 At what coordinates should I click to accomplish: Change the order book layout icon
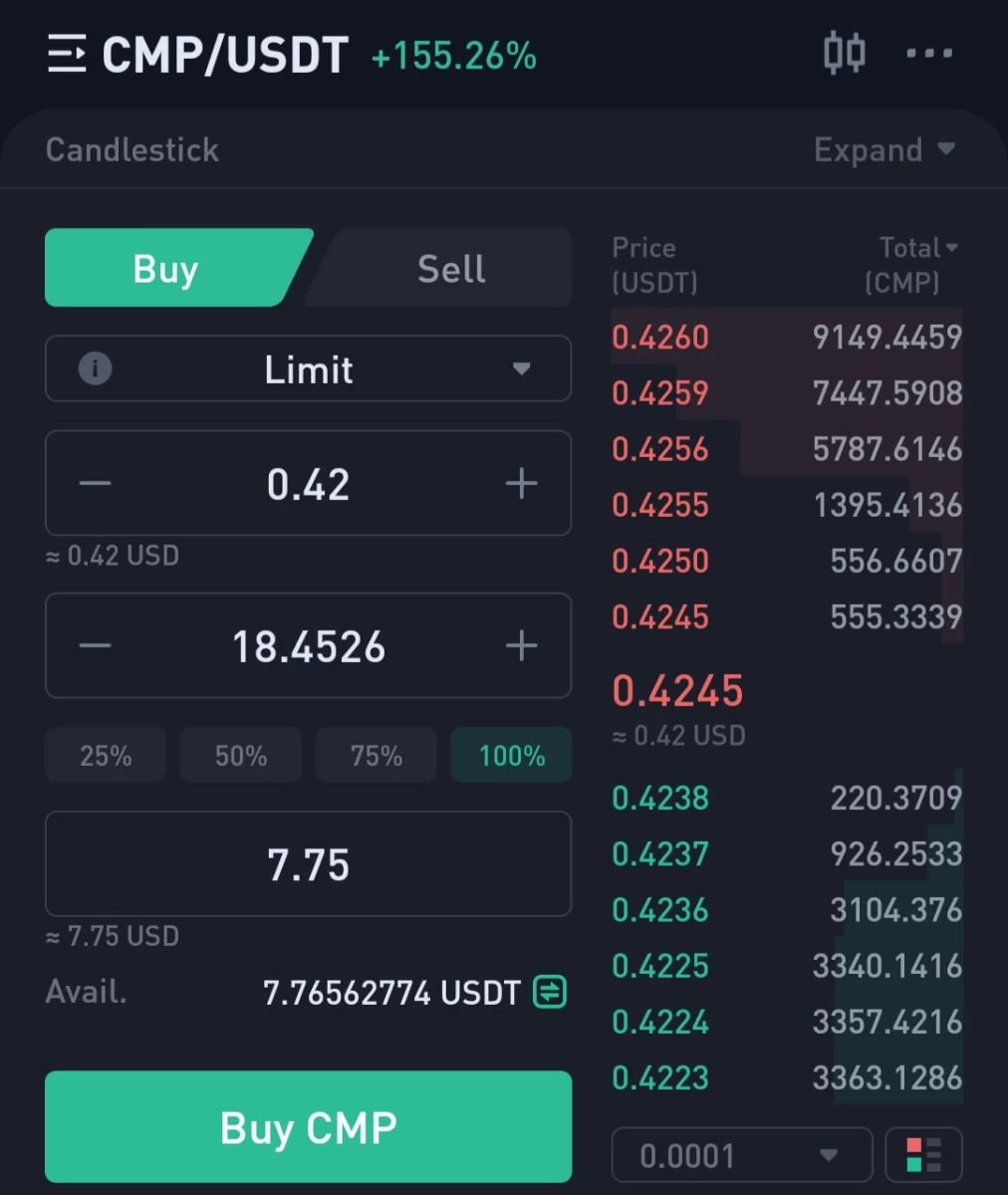click(x=923, y=1155)
